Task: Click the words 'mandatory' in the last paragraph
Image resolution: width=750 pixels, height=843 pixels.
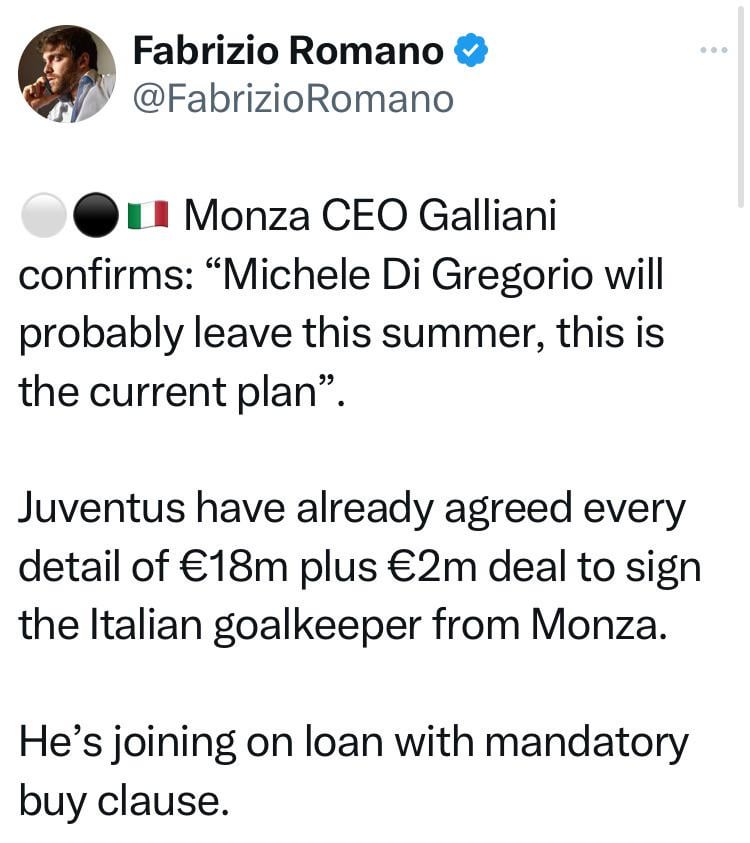Action: 587,742
